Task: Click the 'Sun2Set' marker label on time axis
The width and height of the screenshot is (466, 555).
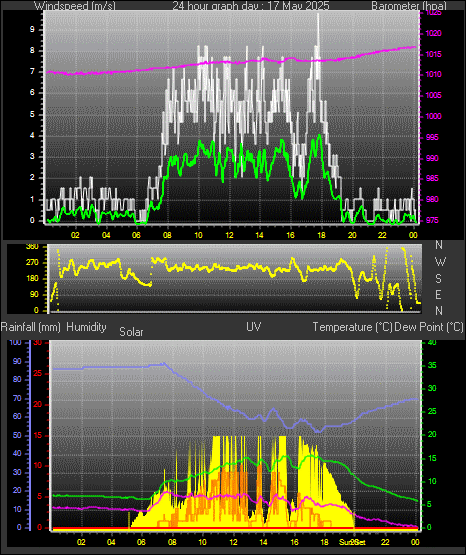Action: tap(352, 542)
